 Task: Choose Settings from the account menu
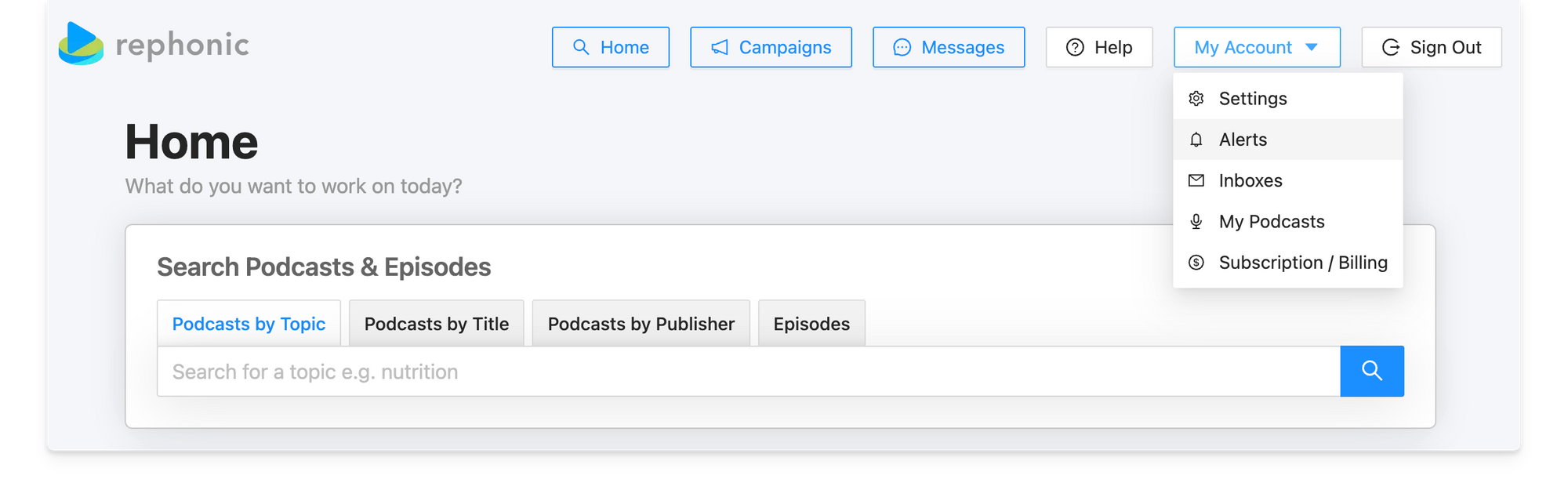(1252, 99)
